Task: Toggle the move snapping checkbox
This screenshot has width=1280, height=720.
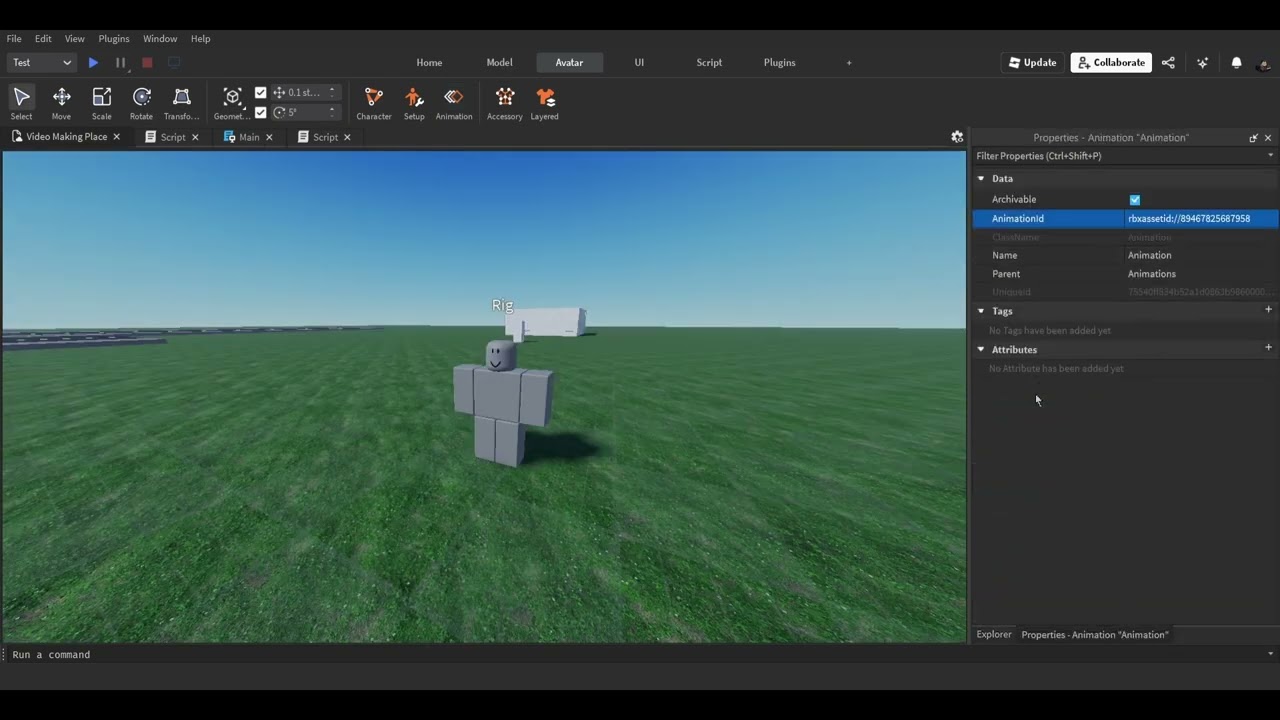Action: pos(261,92)
